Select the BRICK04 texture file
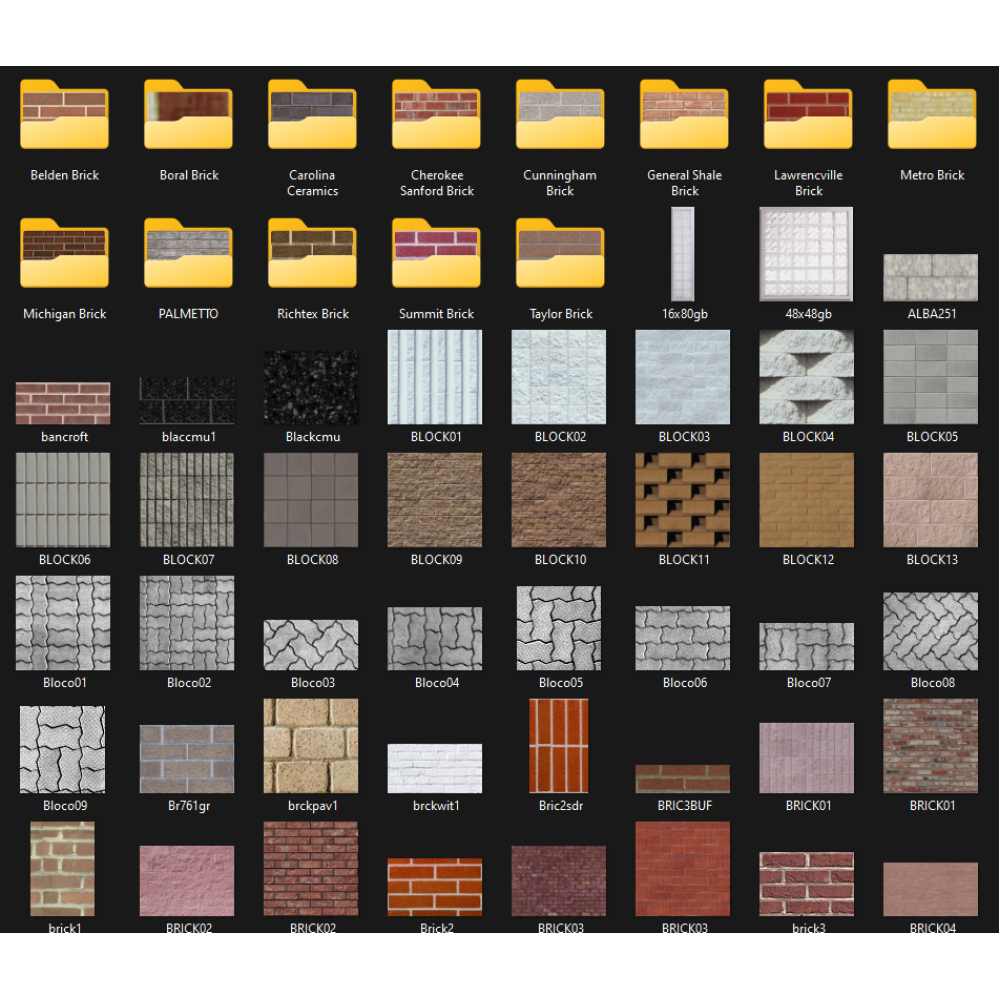The image size is (1000, 1000). [x=930, y=889]
